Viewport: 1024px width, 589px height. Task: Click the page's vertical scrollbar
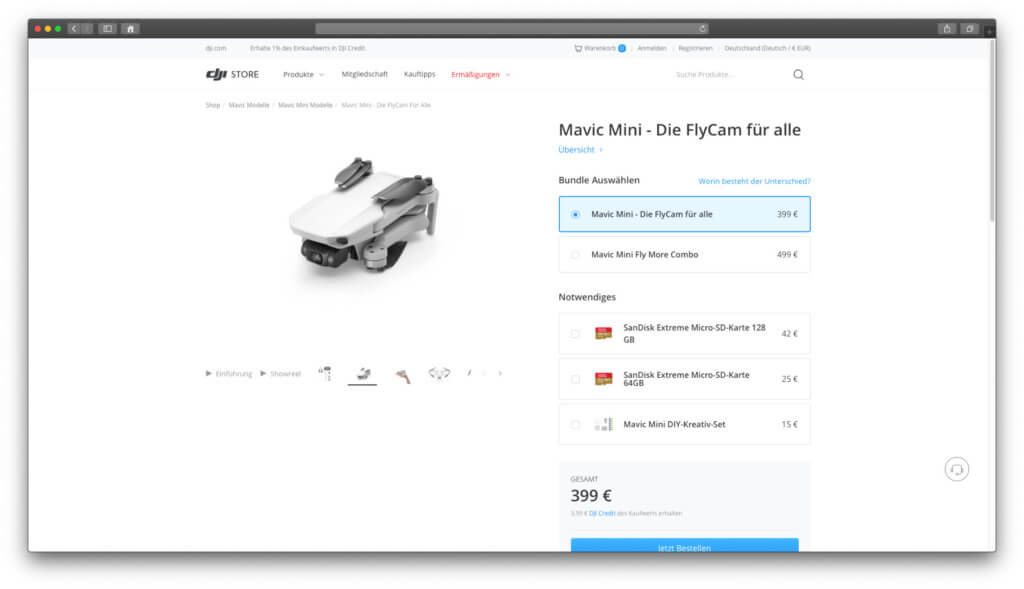click(992, 131)
